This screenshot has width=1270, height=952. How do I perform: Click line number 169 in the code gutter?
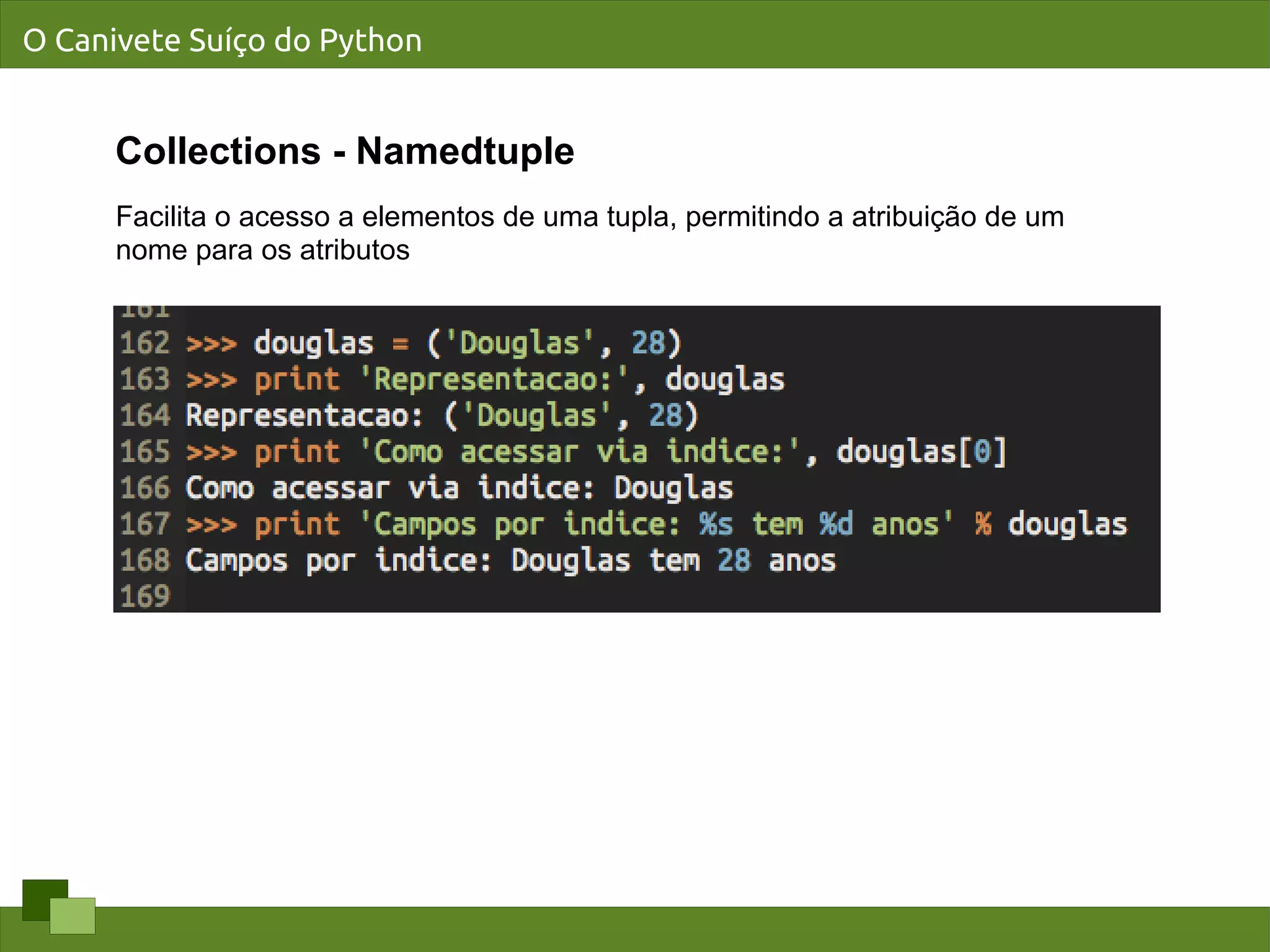[144, 596]
